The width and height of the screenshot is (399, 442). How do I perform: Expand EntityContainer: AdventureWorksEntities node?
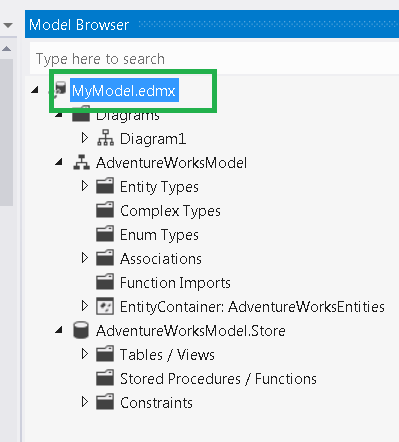[x=85, y=306]
